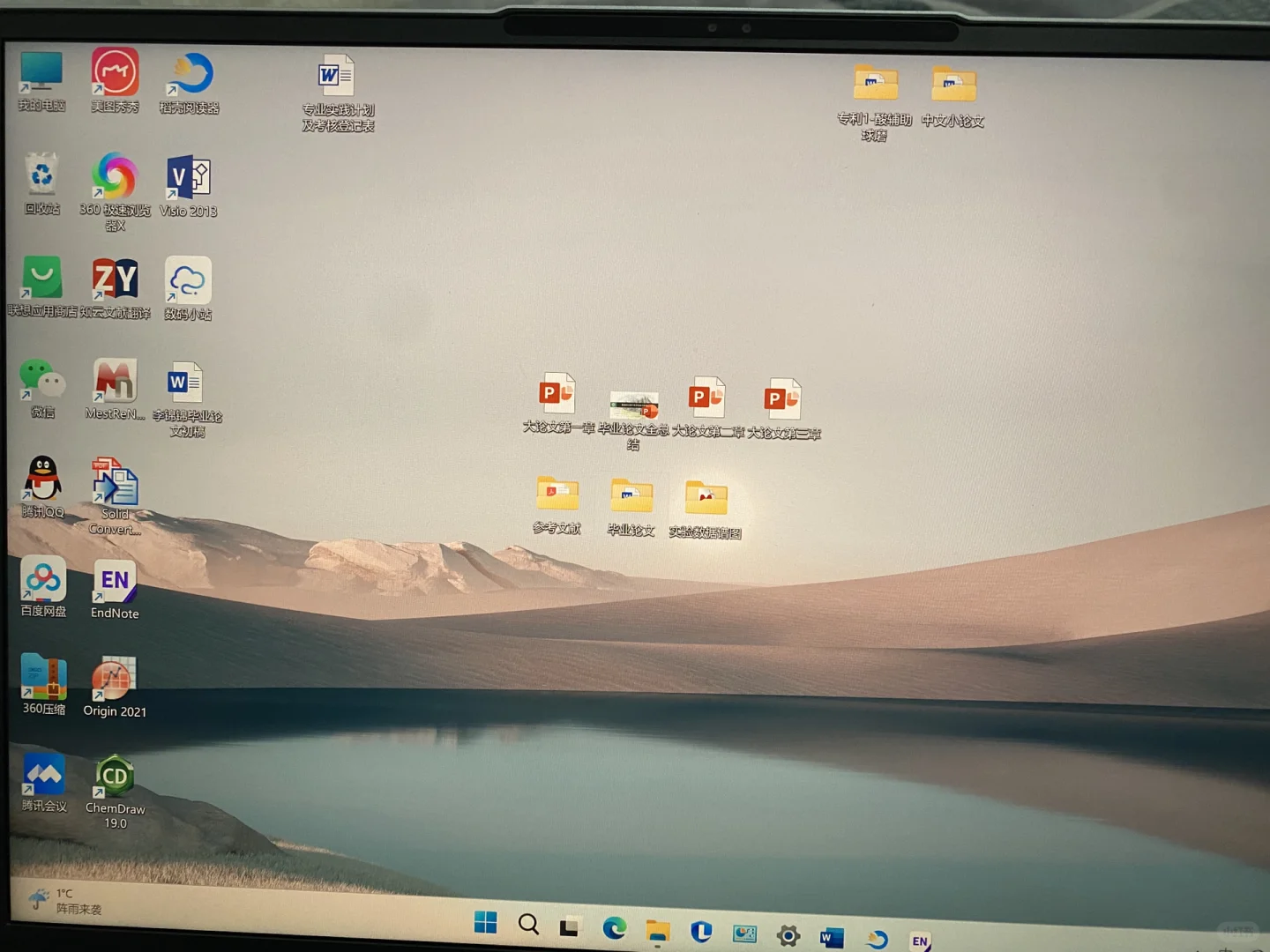Open File Explorer from the taskbar
1270x952 pixels.
pyautogui.click(x=658, y=930)
